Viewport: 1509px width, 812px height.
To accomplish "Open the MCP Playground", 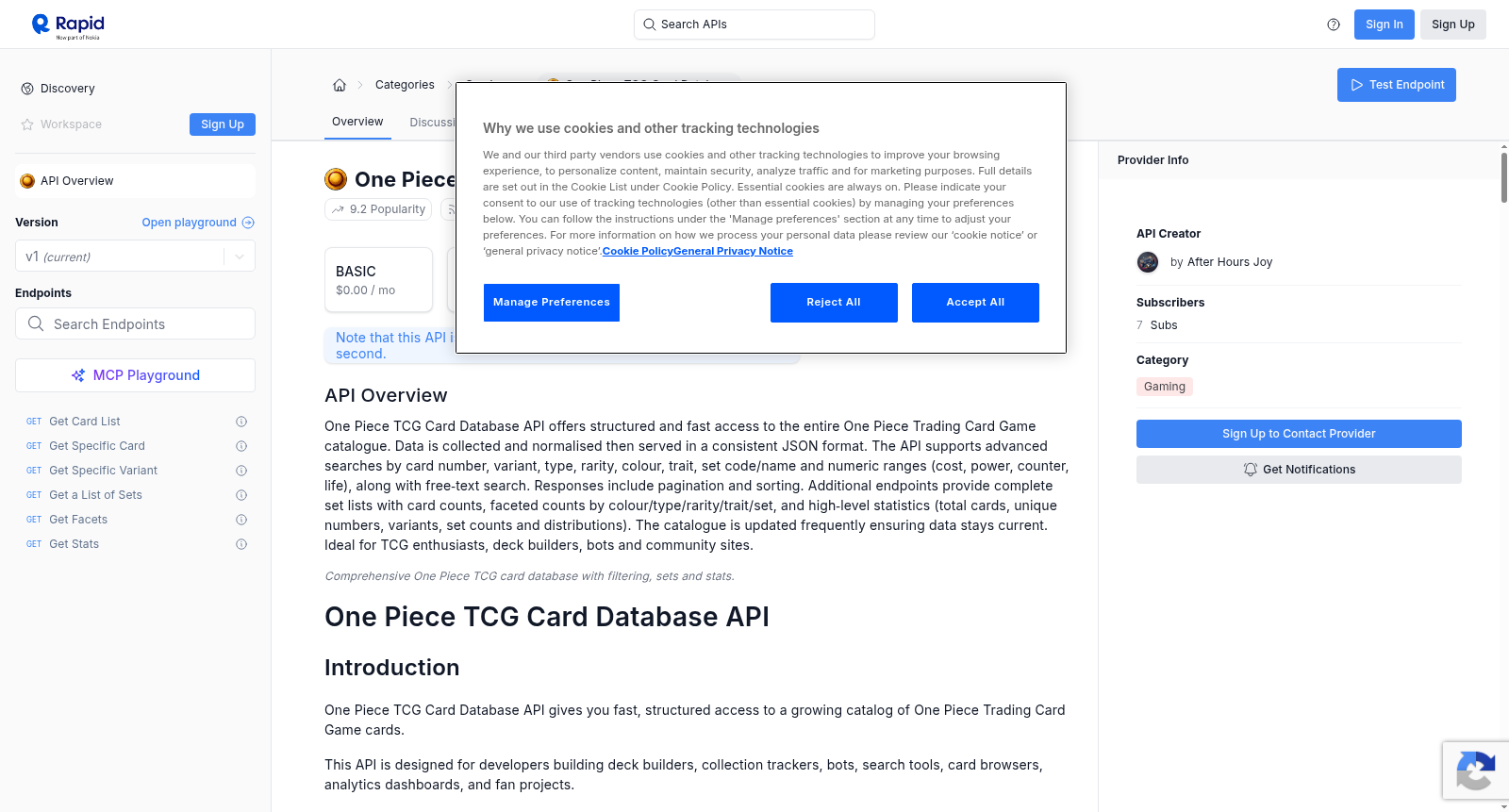I will (135, 375).
